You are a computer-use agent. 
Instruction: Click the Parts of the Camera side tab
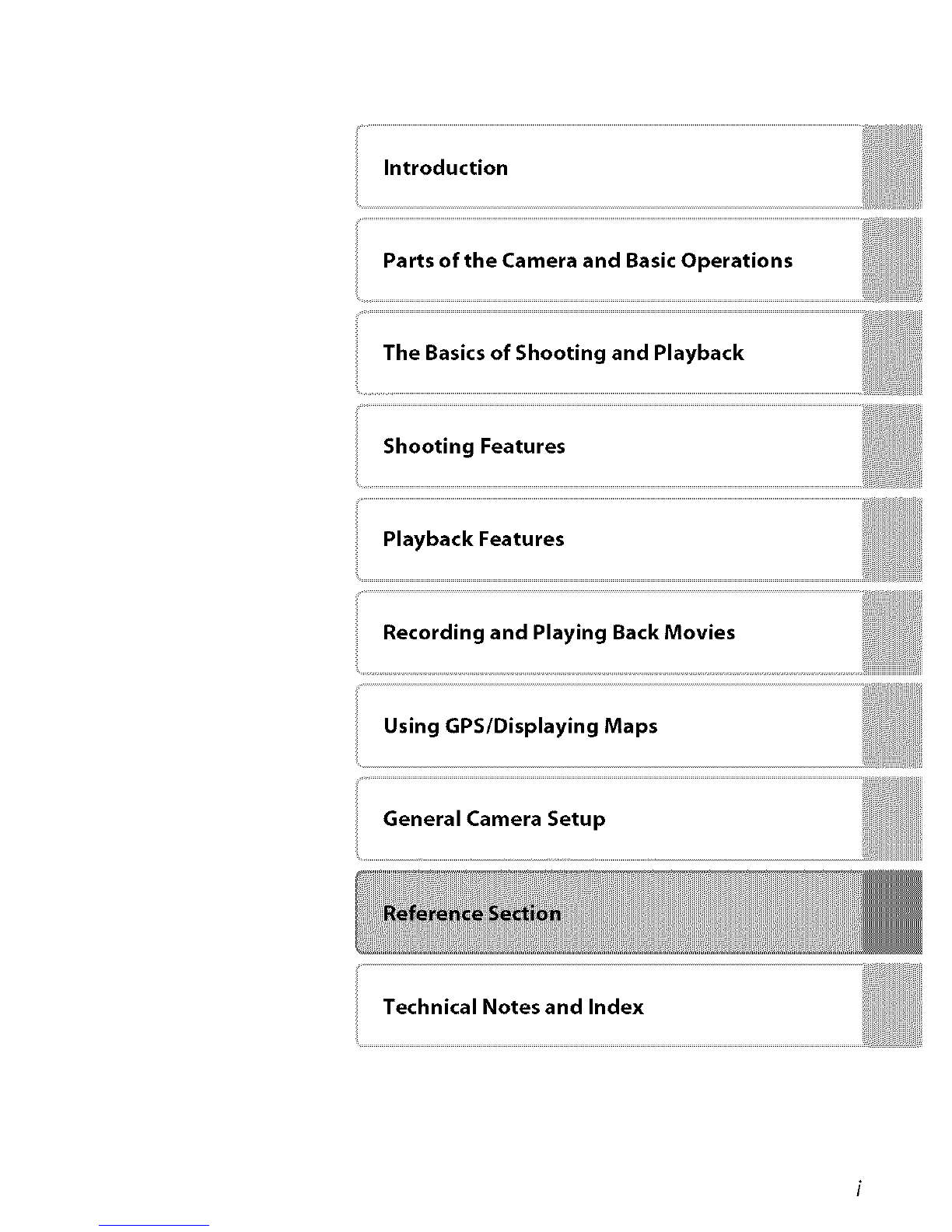click(x=892, y=260)
